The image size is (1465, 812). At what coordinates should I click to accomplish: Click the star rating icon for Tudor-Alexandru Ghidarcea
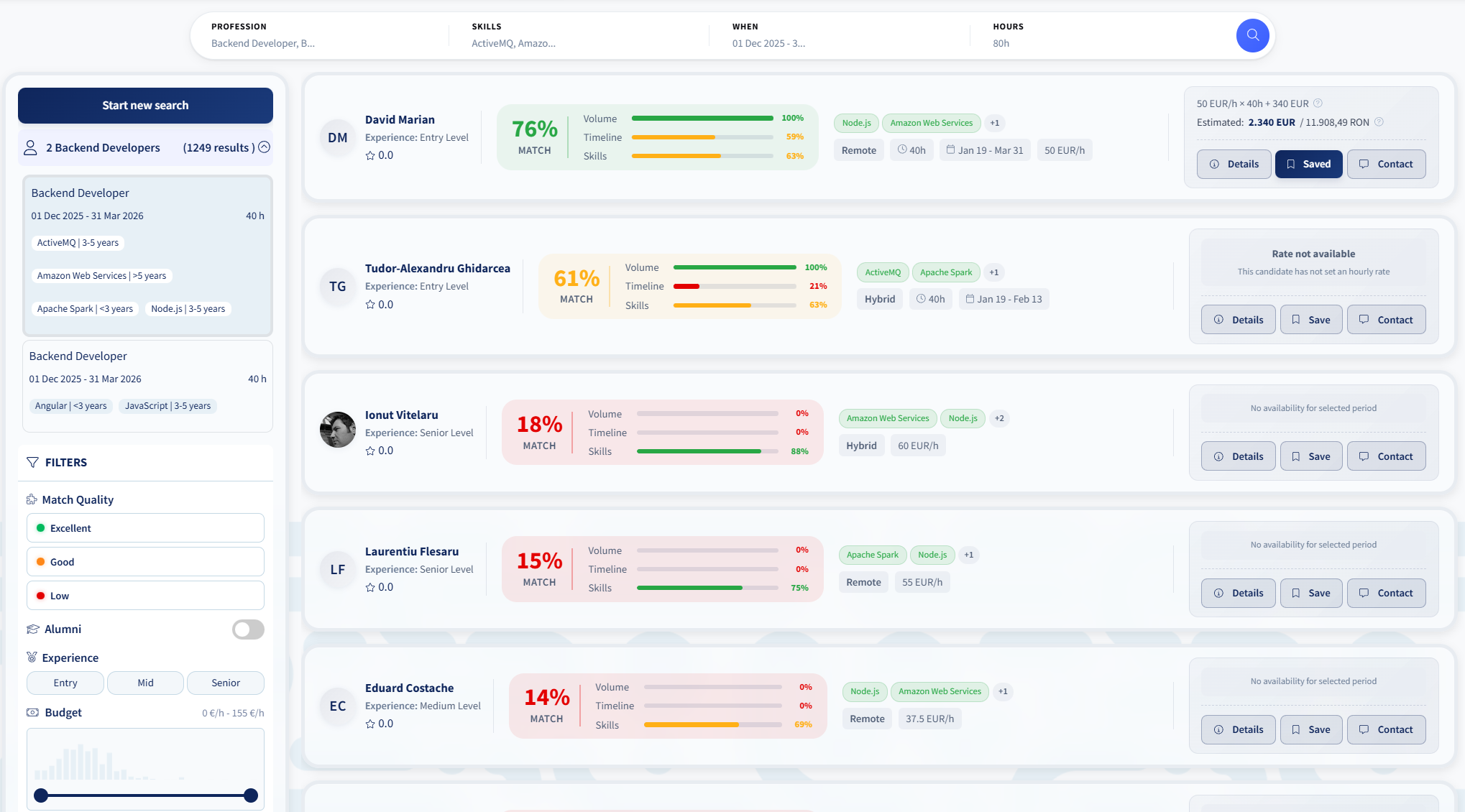click(370, 305)
